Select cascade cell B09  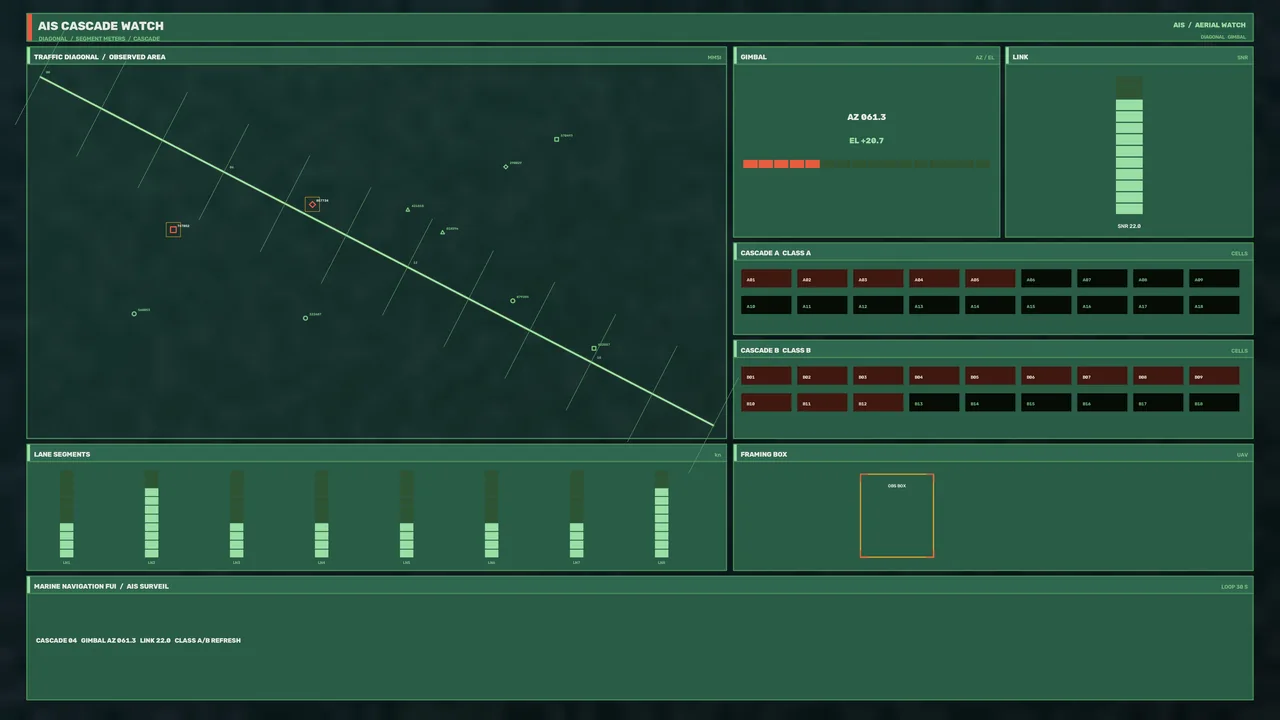pyautogui.click(x=1214, y=376)
